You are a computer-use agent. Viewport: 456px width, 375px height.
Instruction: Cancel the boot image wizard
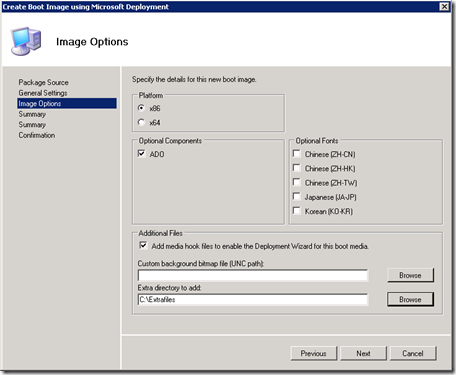[413, 353]
